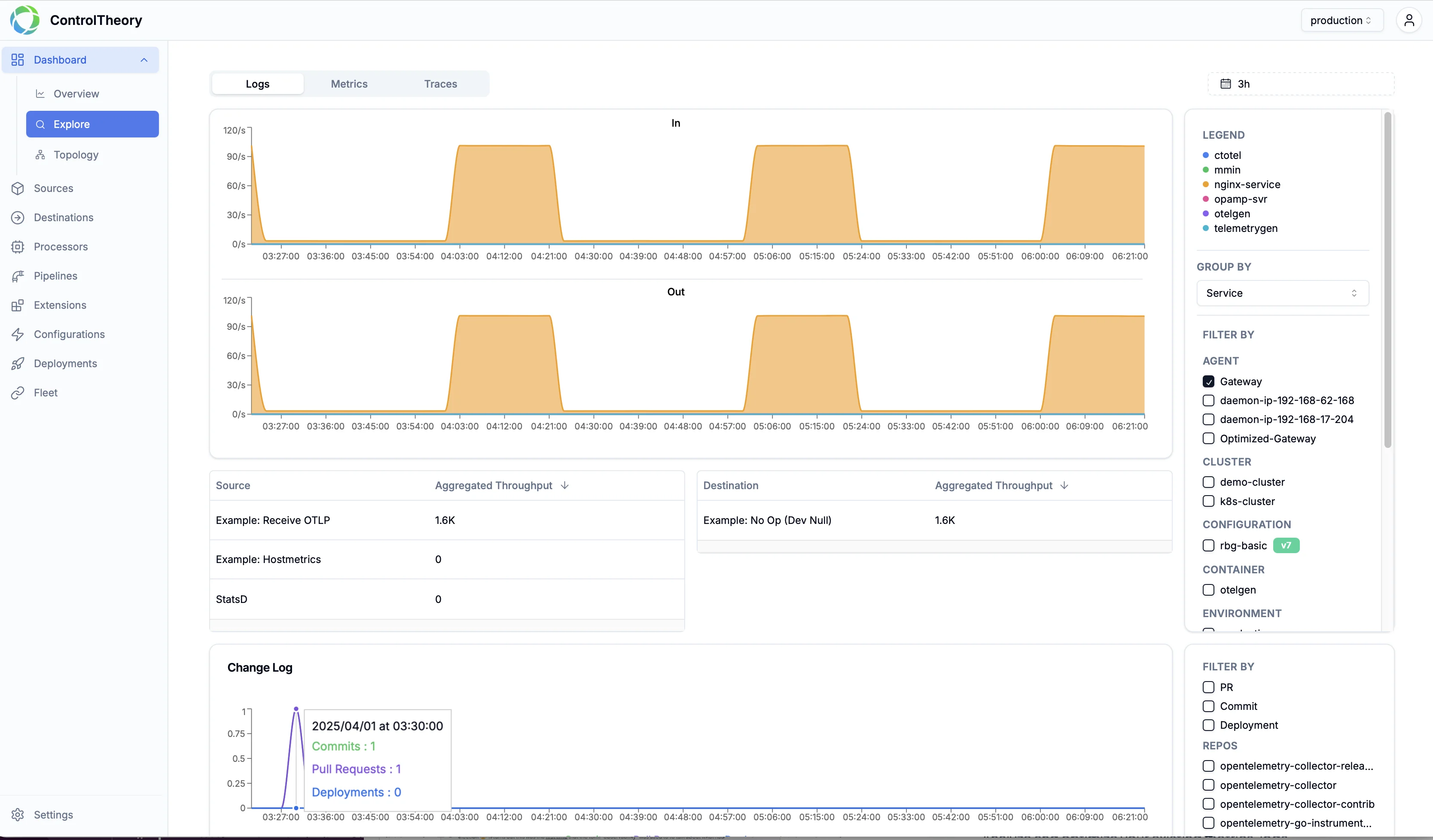Click the ControlTheory logo icon
Screen dimensions: 1433x840
coord(24,20)
